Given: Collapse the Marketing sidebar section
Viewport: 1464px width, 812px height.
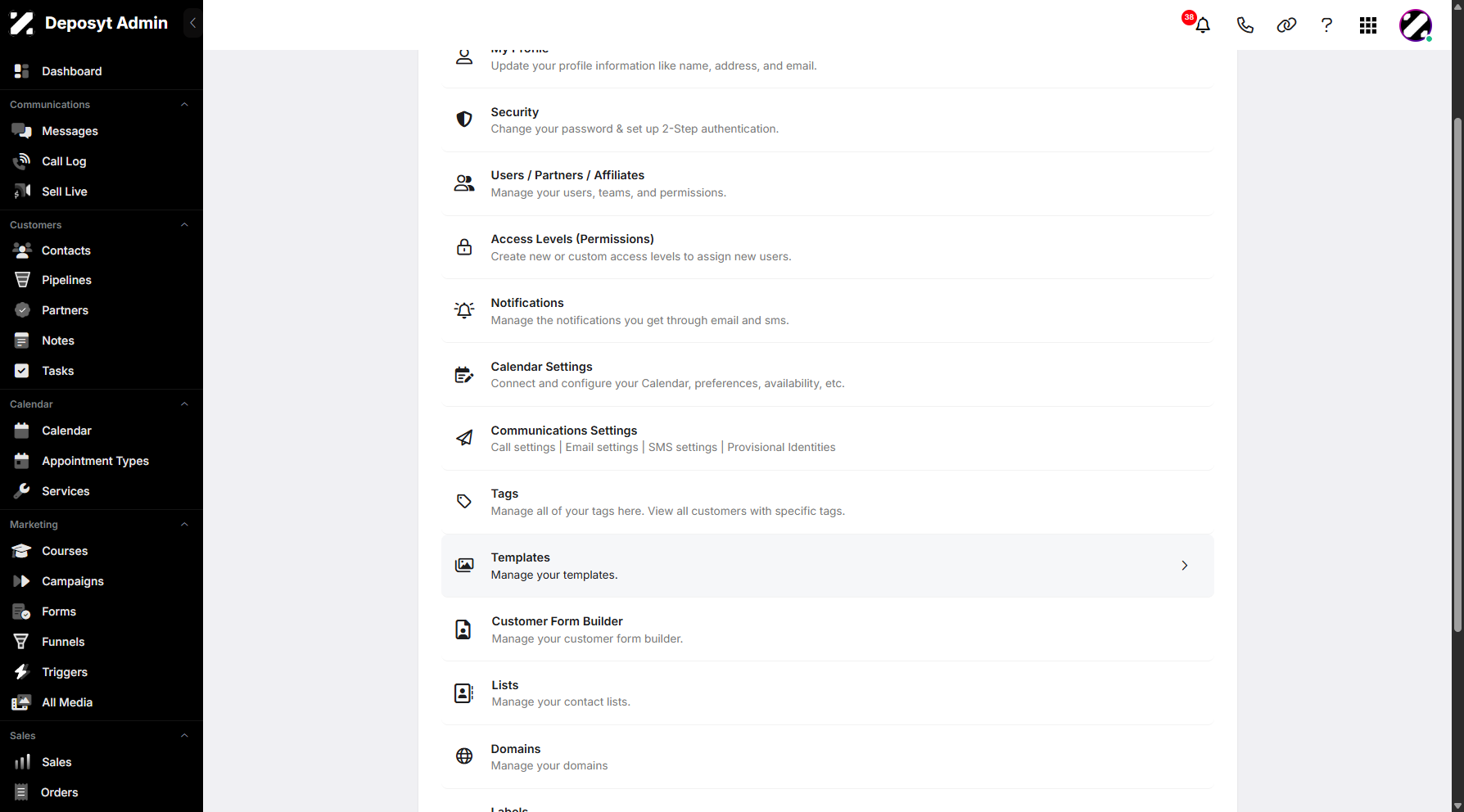Looking at the screenshot, I should [x=184, y=525].
